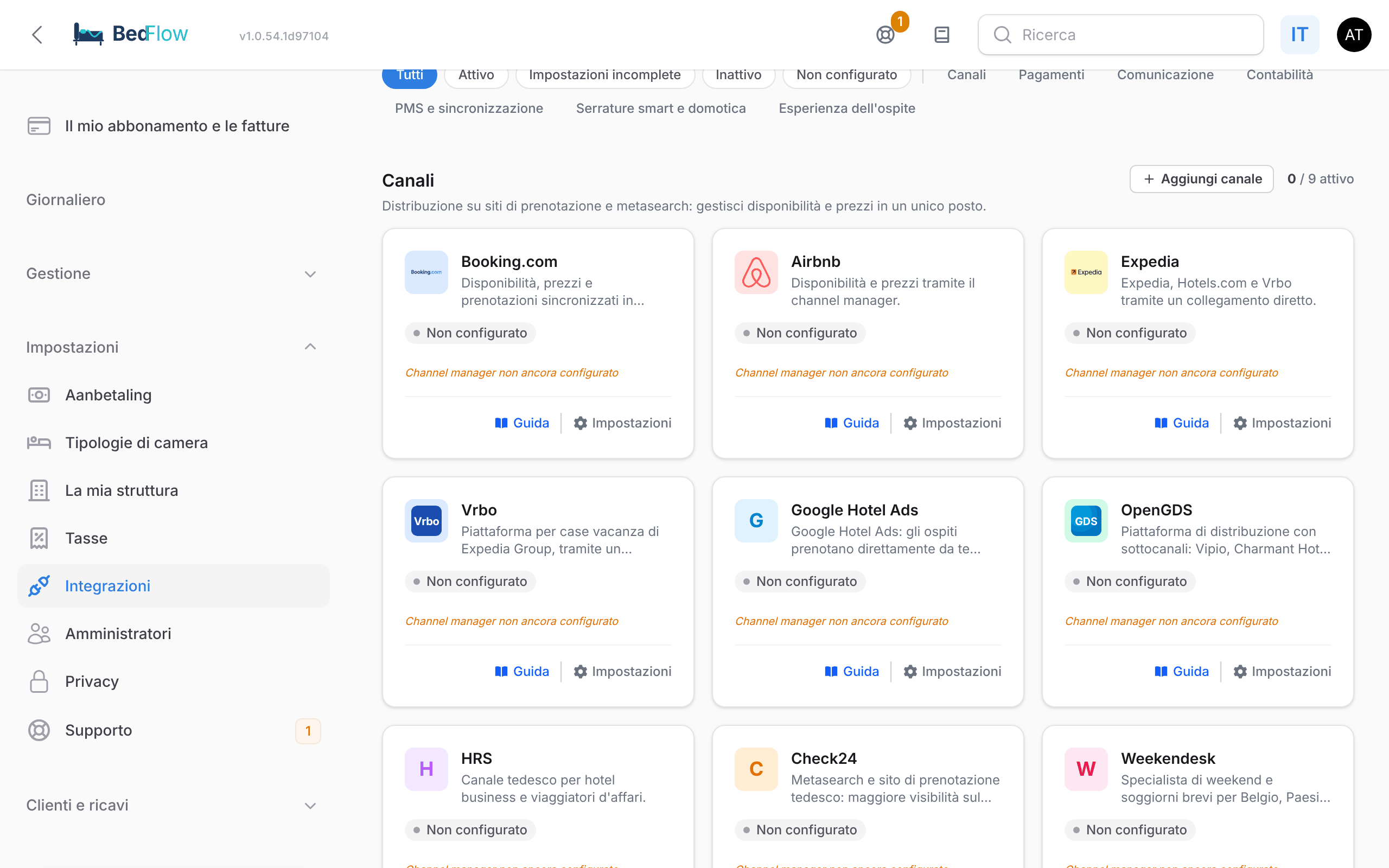Open the Guida link for OpenGDS
Image resolution: width=1389 pixels, height=868 pixels.
coord(1181,672)
